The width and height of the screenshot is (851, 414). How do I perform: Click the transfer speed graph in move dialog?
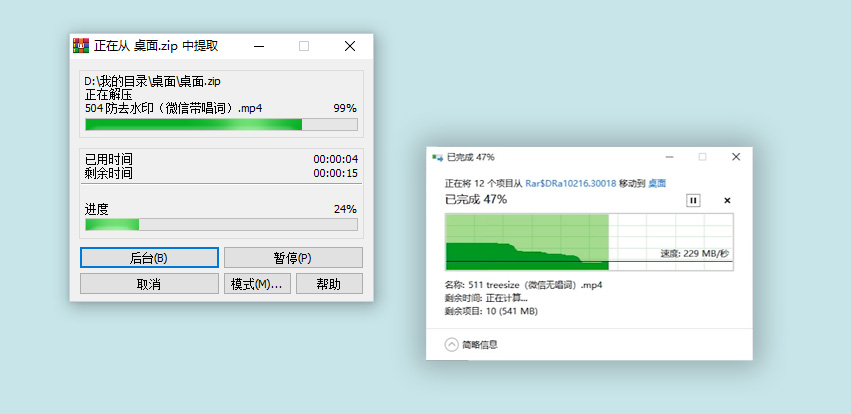pos(589,242)
